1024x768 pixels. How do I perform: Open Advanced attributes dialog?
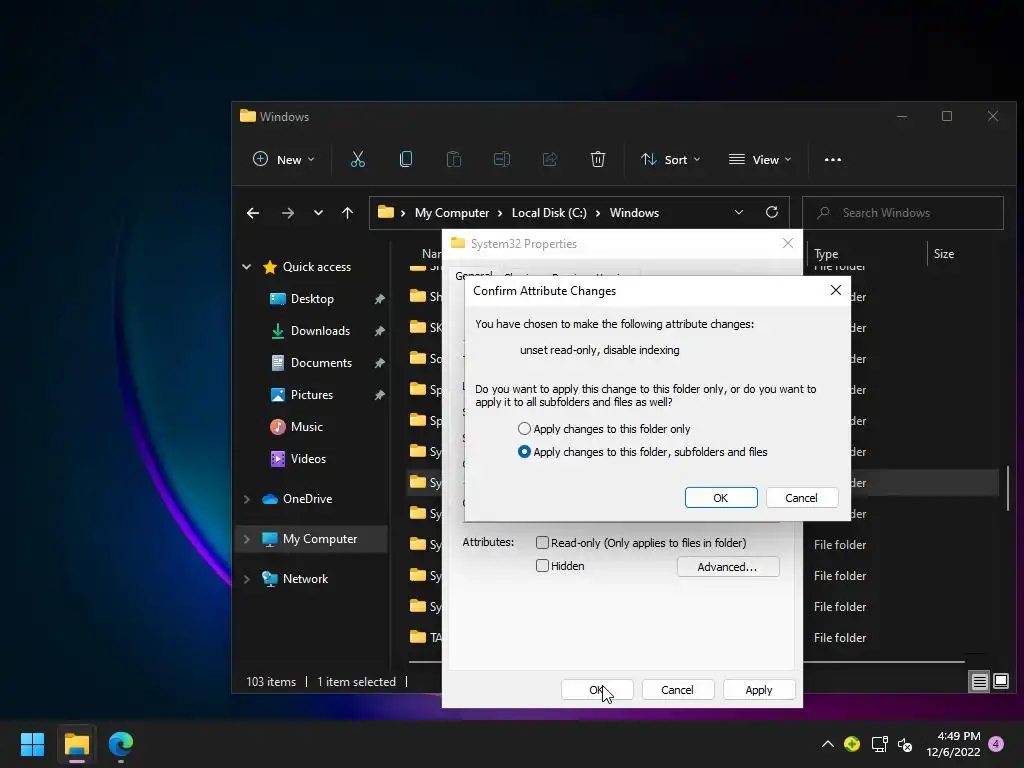click(728, 567)
